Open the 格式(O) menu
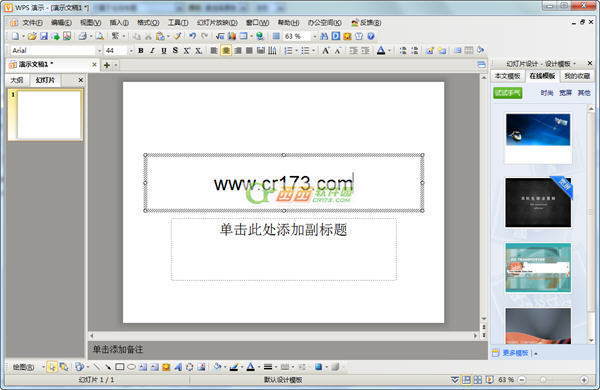The width and height of the screenshot is (600, 390). 148,23
